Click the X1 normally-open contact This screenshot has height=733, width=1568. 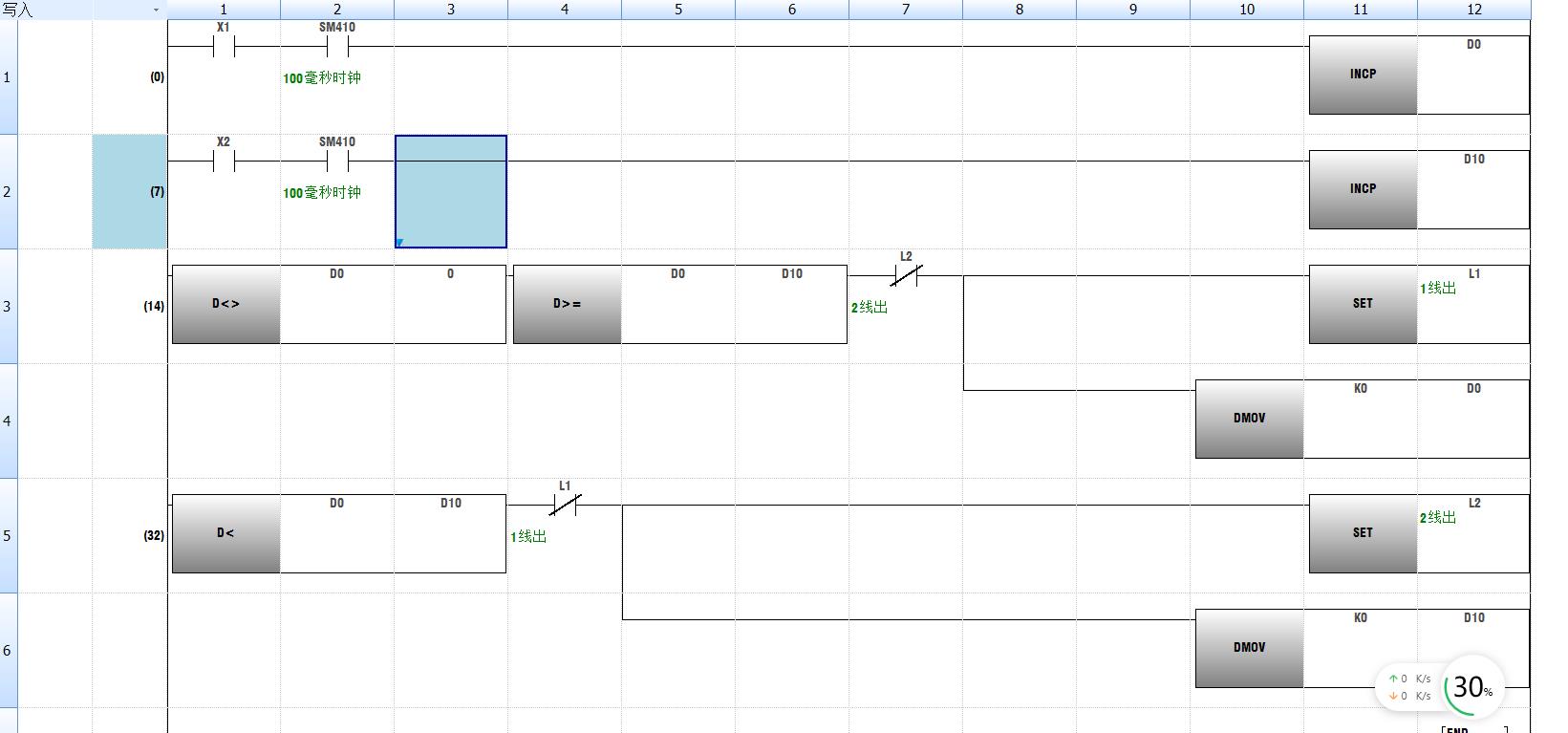coord(224,46)
